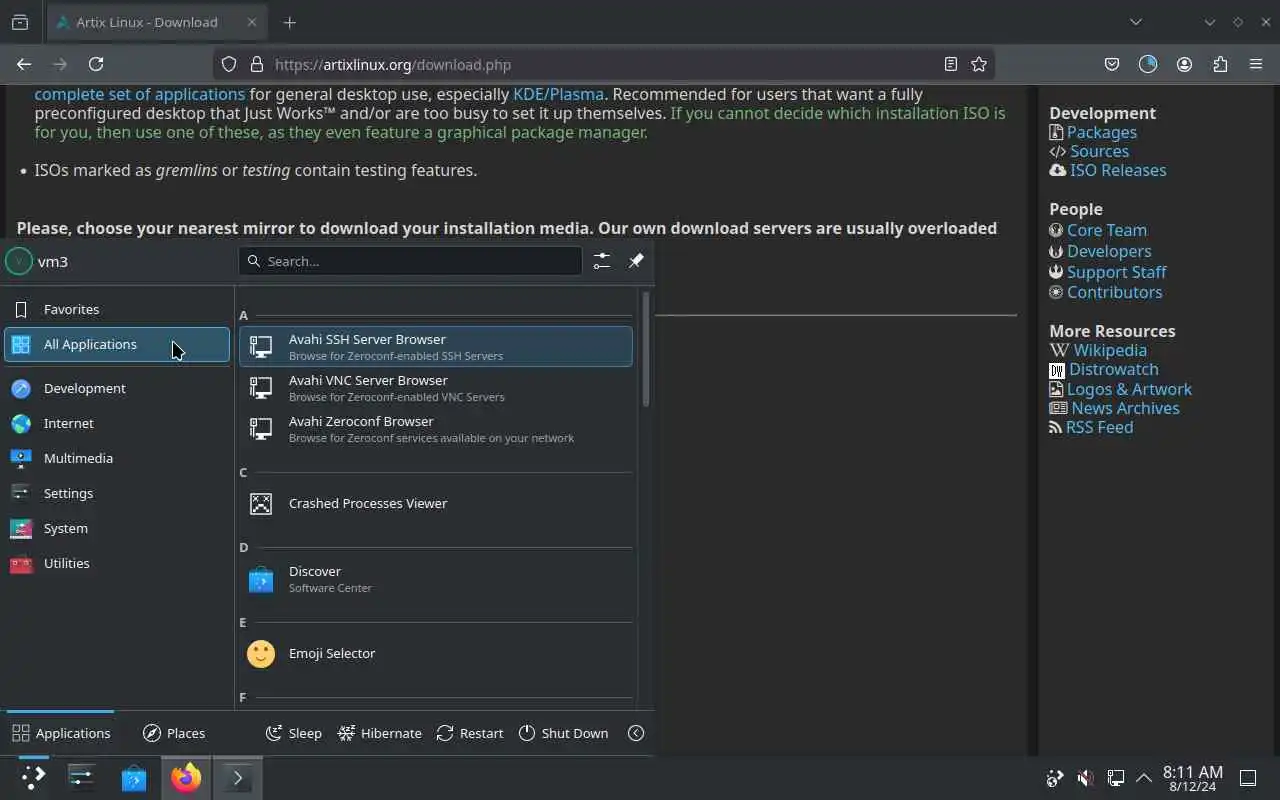Open Settings category in launcher
The width and height of the screenshot is (1280, 800).
pos(117,493)
